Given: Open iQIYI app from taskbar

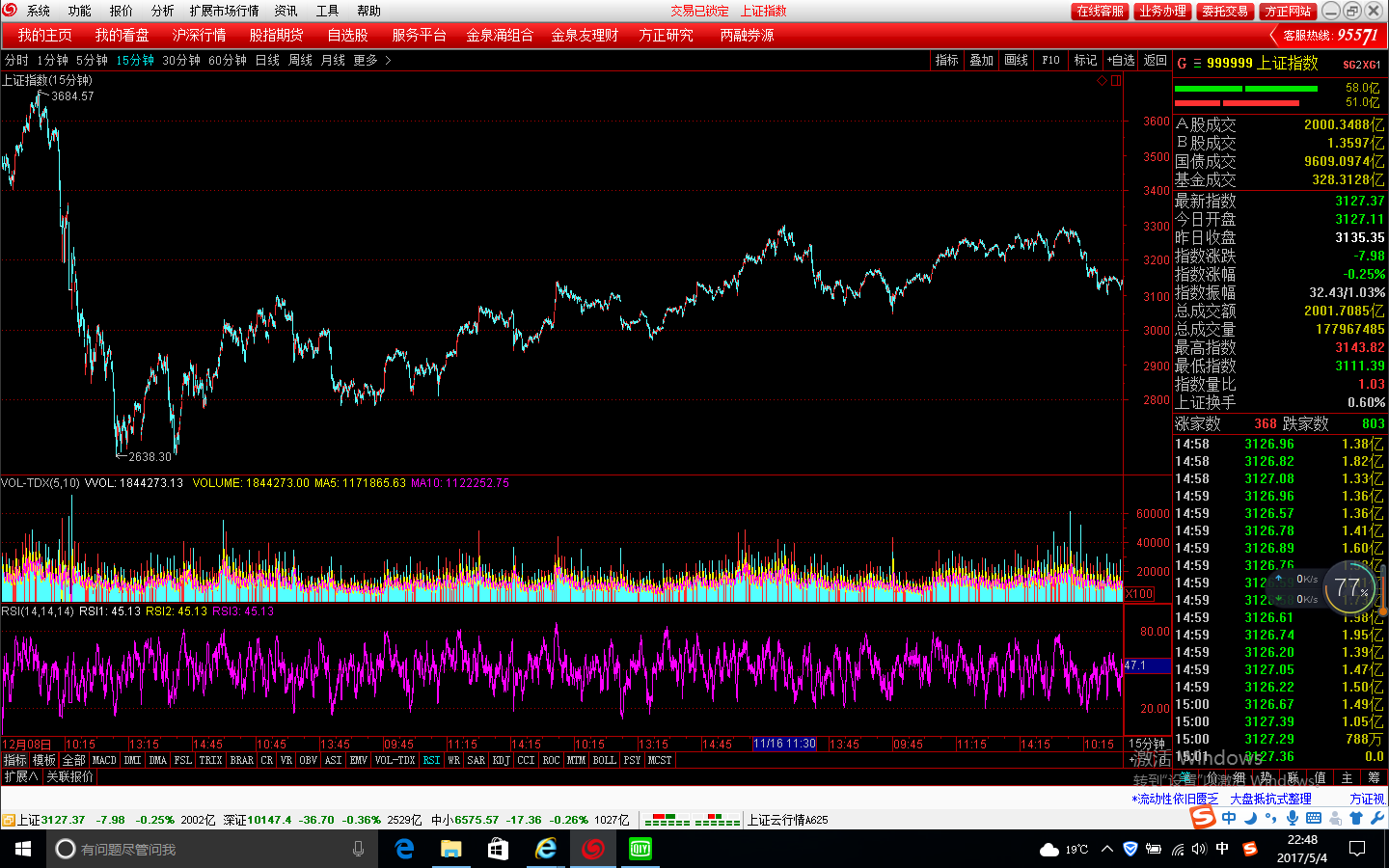Looking at the screenshot, I should point(640,849).
